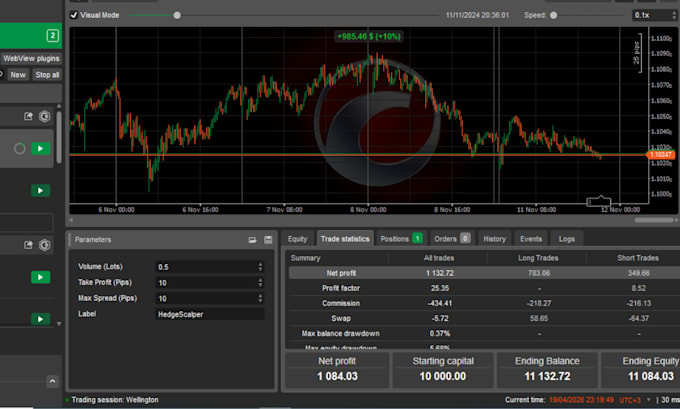Image resolution: width=680 pixels, height=409 pixels.
Task: Start the instance beside the circle indicator
Action: coord(40,149)
